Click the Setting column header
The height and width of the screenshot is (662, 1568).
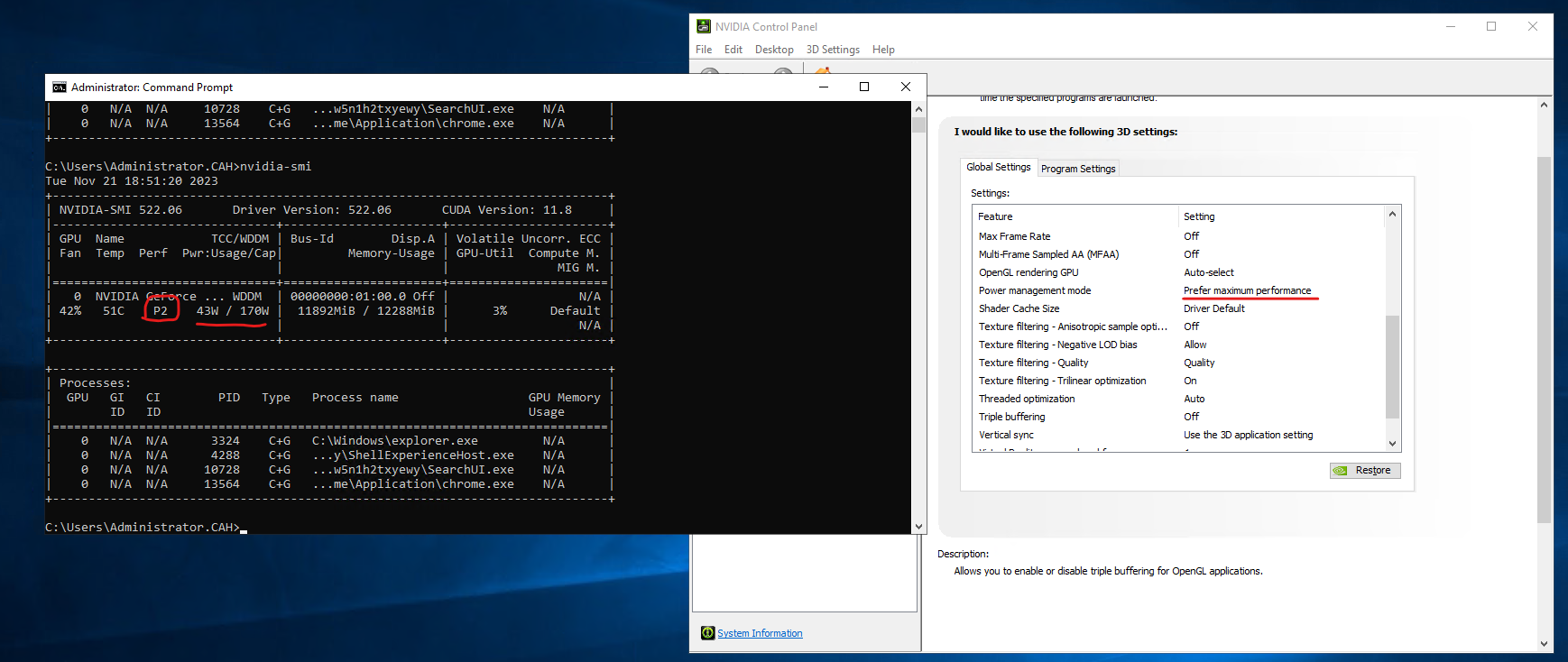pos(1281,216)
